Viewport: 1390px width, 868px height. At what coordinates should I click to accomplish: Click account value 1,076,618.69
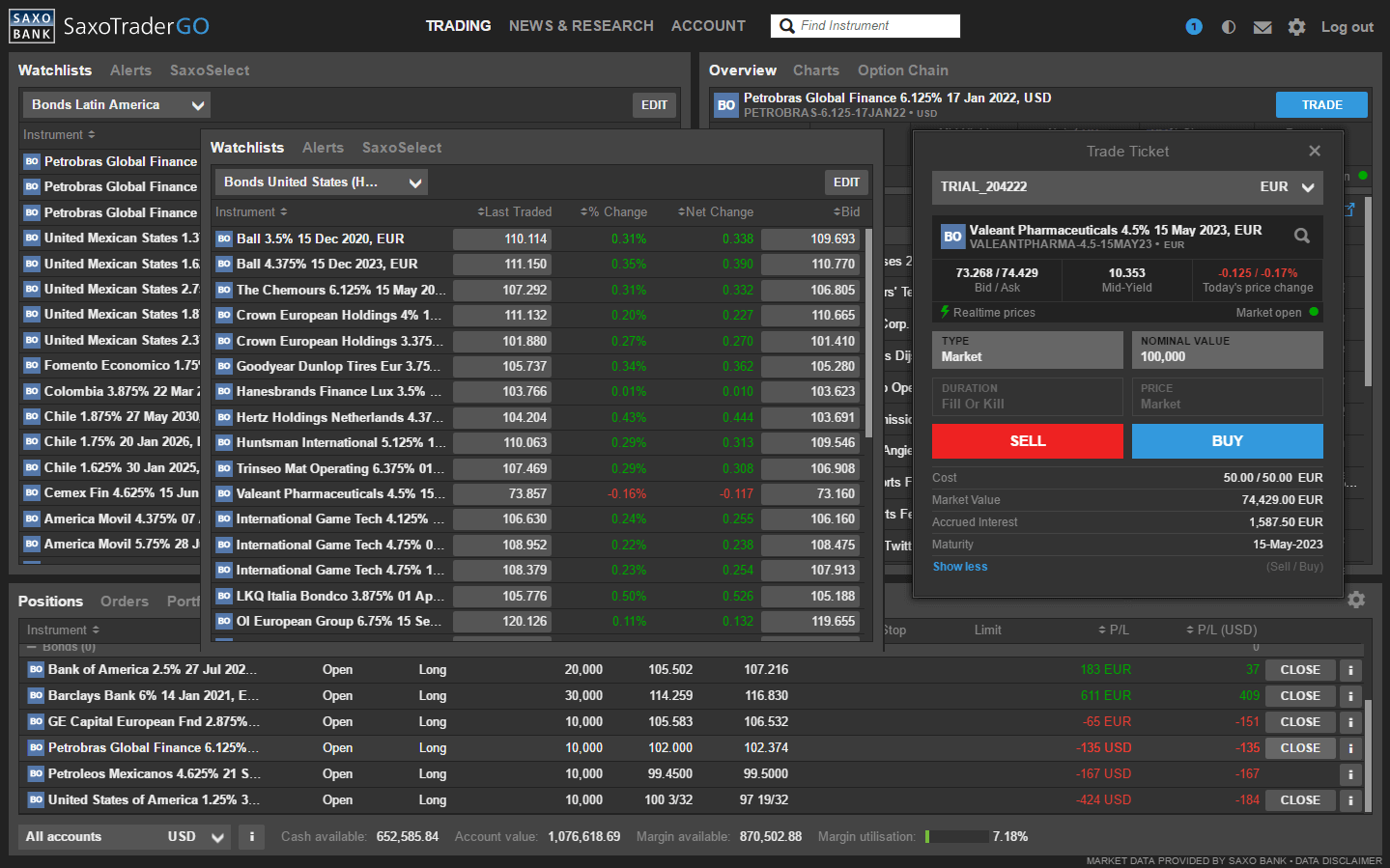coord(583,837)
